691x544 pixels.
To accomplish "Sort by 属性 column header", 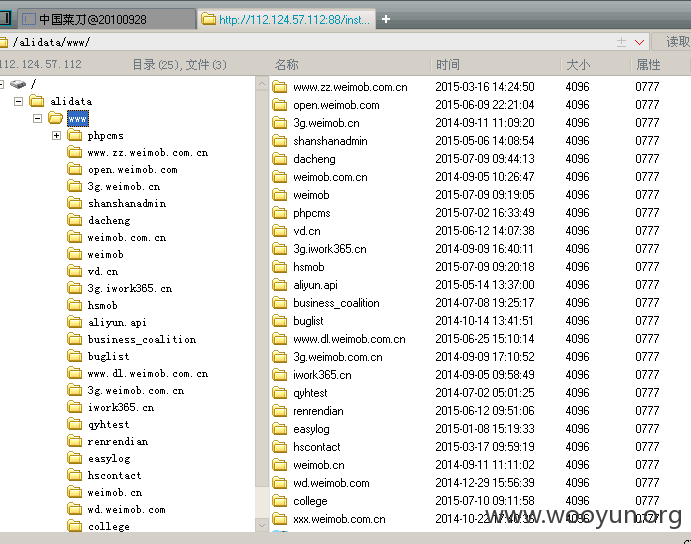I will tap(648, 65).
